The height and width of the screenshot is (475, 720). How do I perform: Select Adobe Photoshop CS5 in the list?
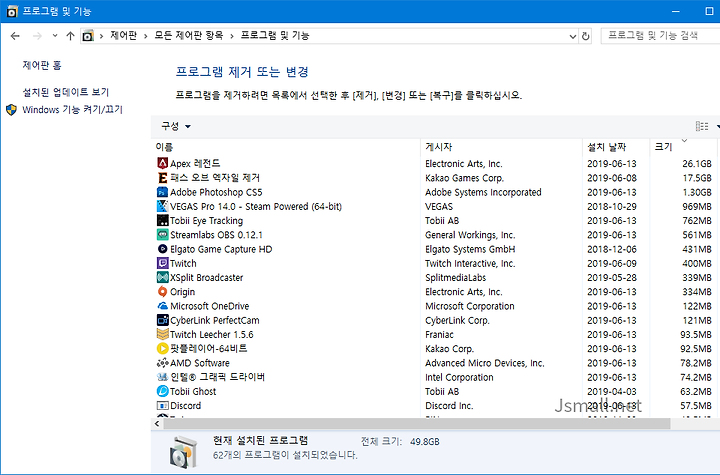[x=216, y=192]
